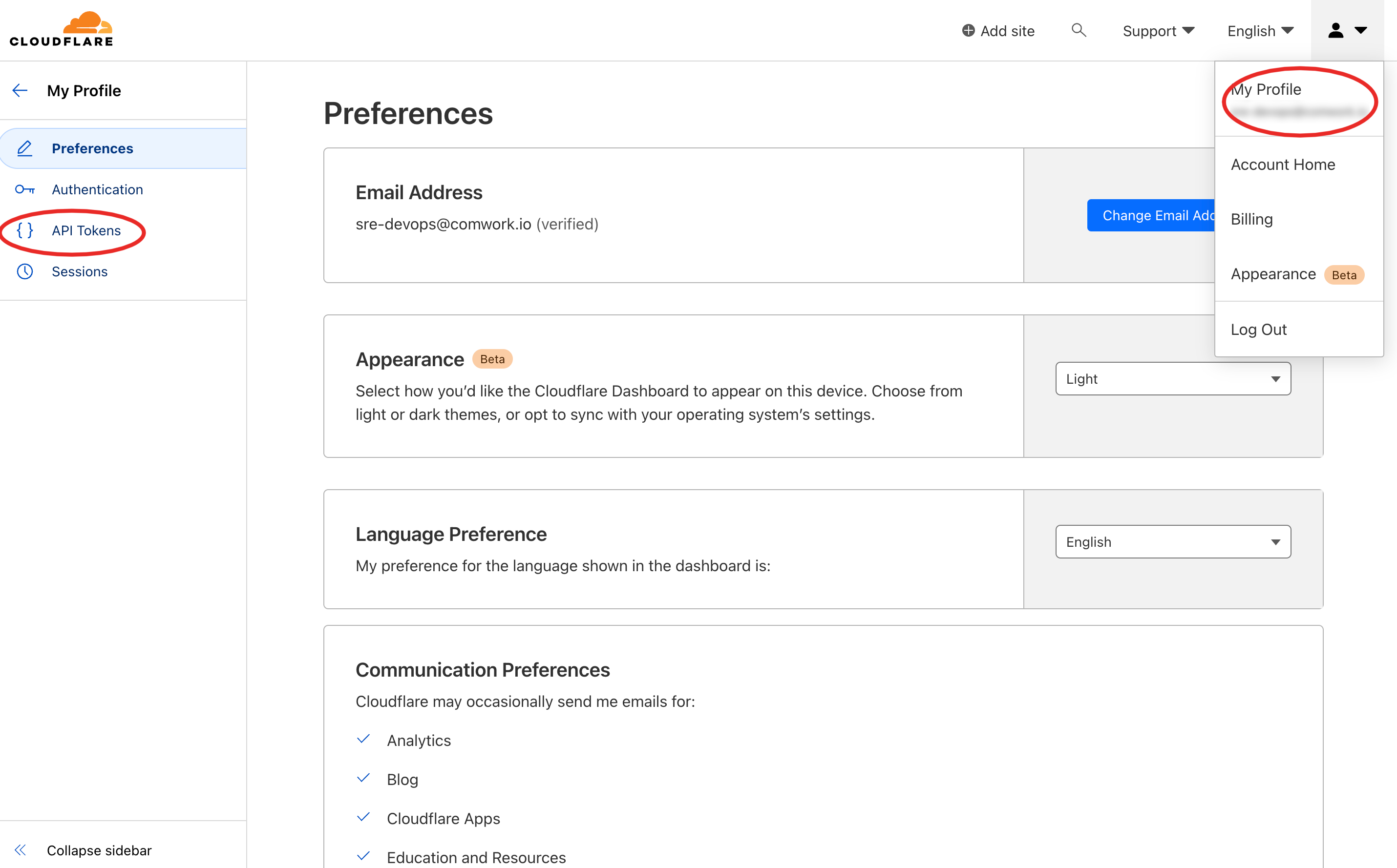Click Log Out in user menu

pyautogui.click(x=1299, y=330)
